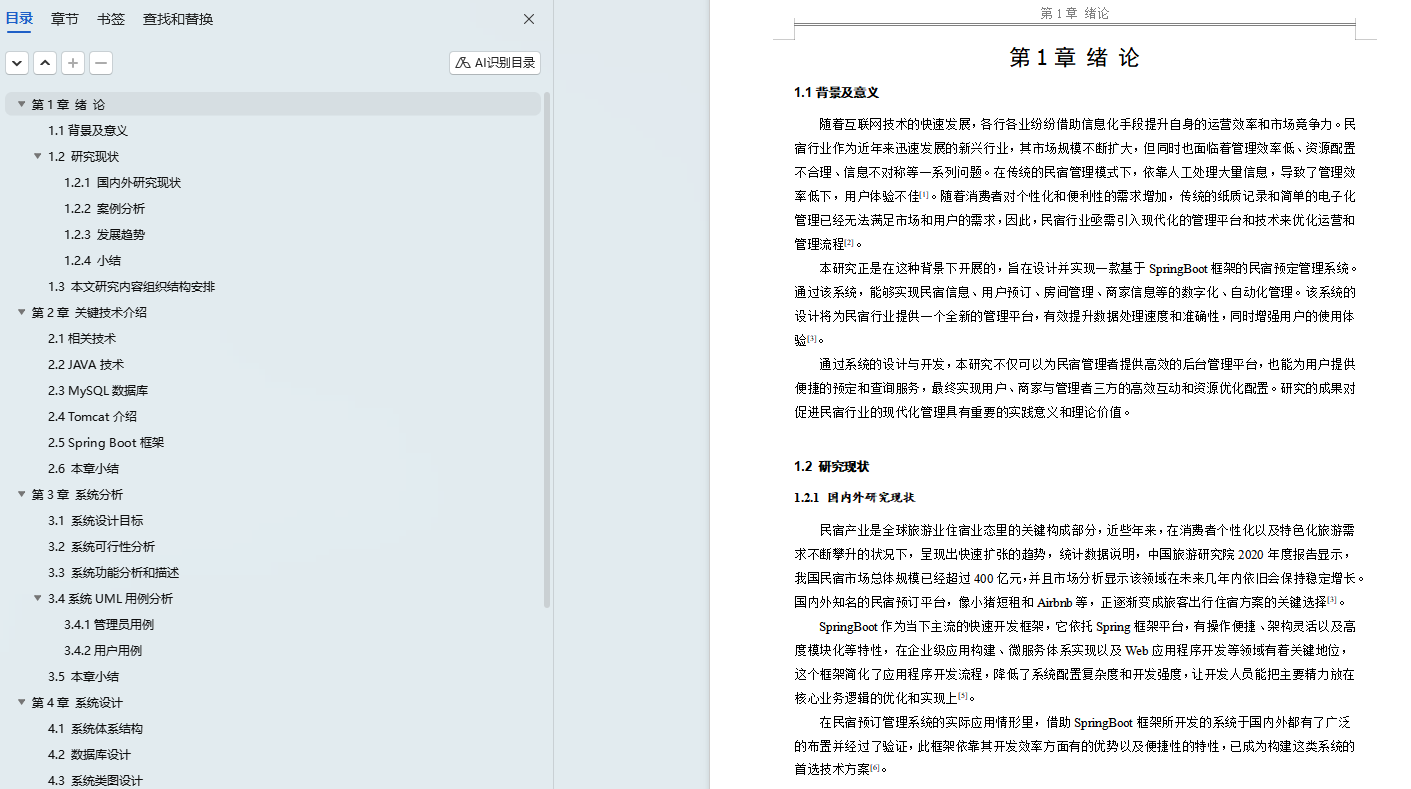Open the 书签 tab
The image size is (1411, 789).
(111, 19)
